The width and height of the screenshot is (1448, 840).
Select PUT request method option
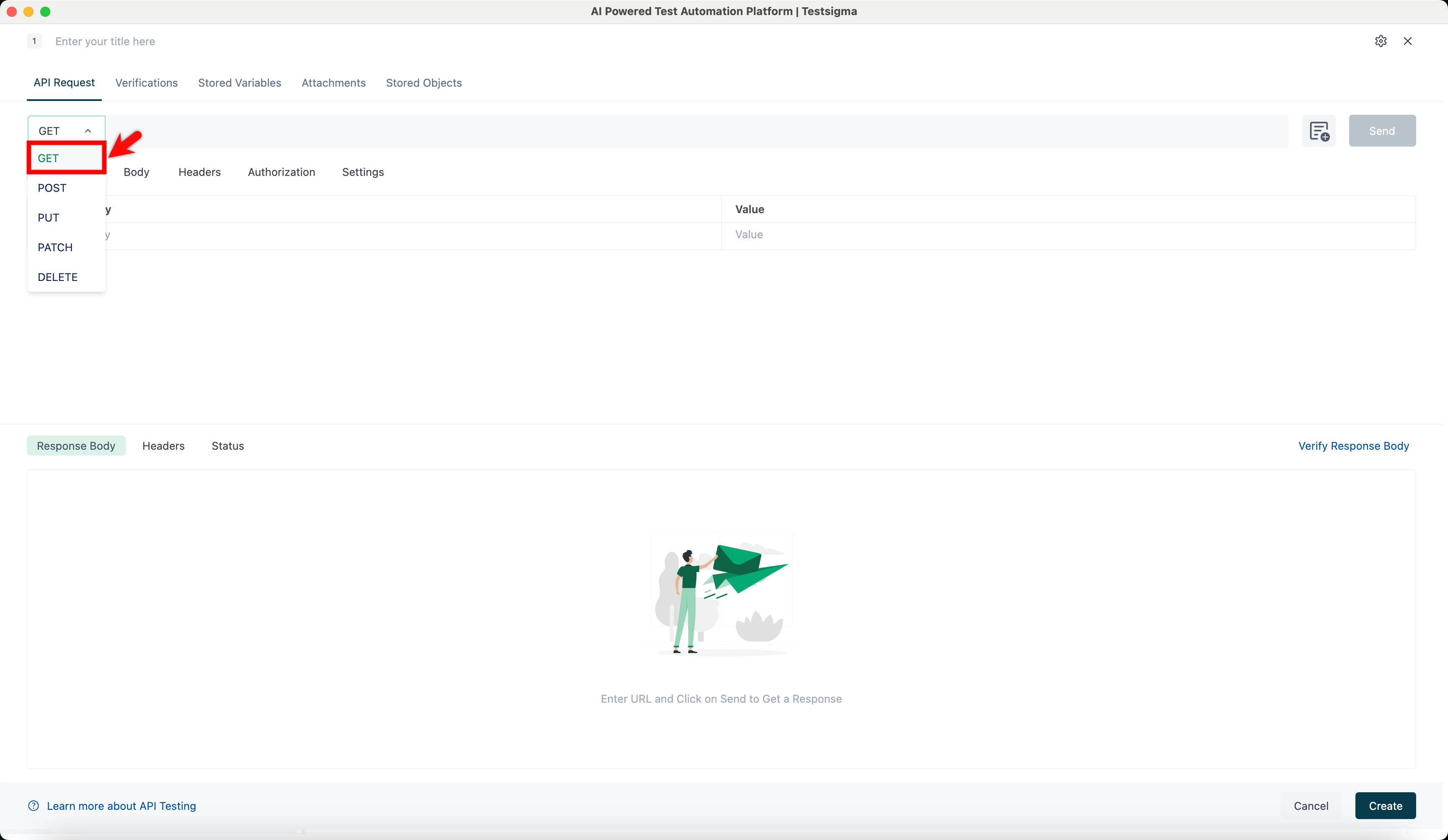coord(48,218)
